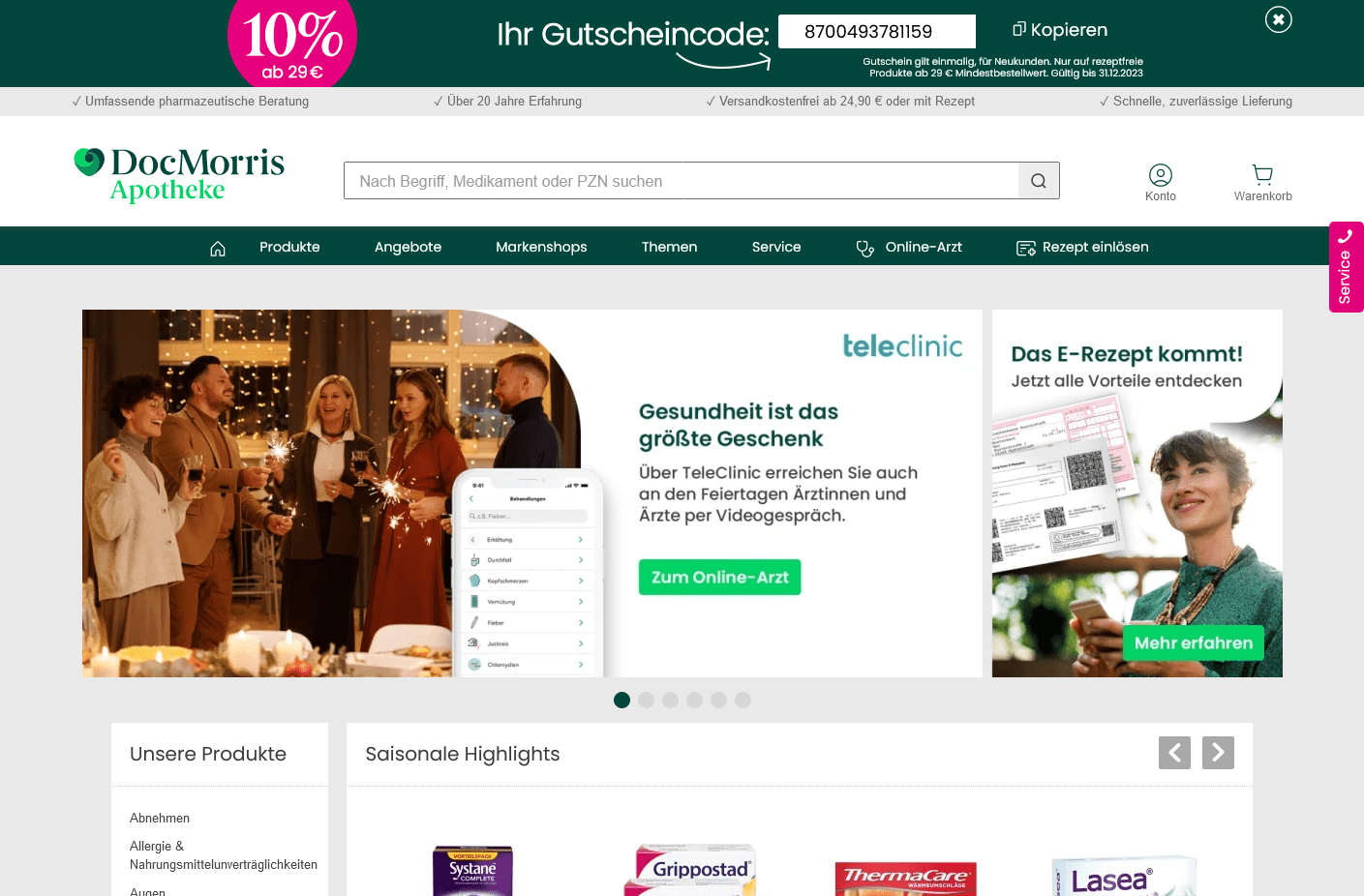1364x896 pixels.
Task: Open the teleclinic logo in banner
Action: coord(902,345)
